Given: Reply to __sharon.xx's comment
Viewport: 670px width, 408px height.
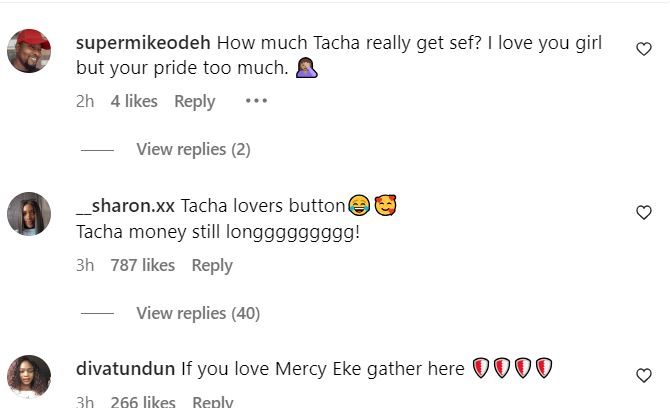Looking at the screenshot, I should (x=212, y=265).
